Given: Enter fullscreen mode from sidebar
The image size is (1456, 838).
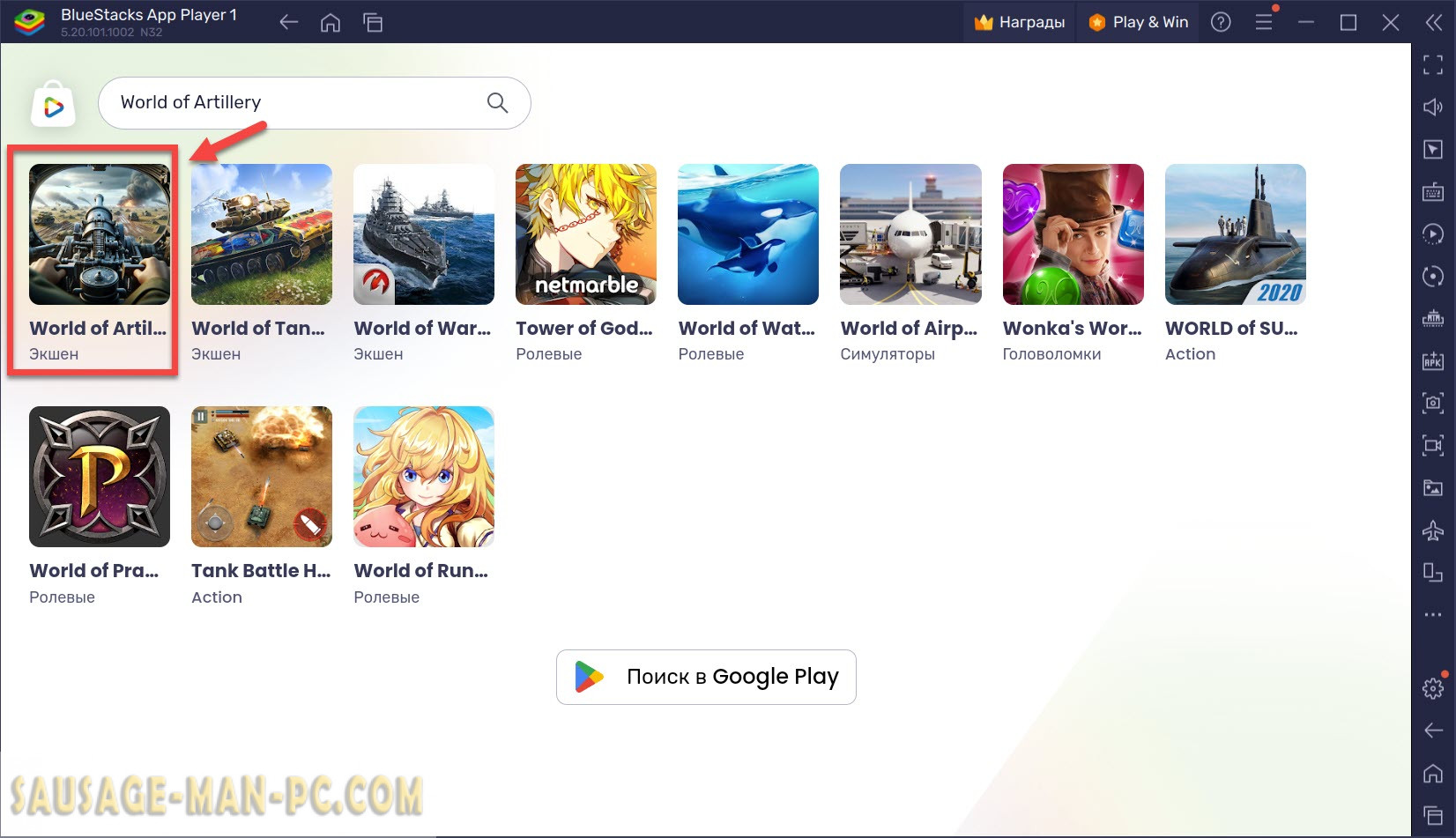Looking at the screenshot, I should click(x=1433, y=64).
